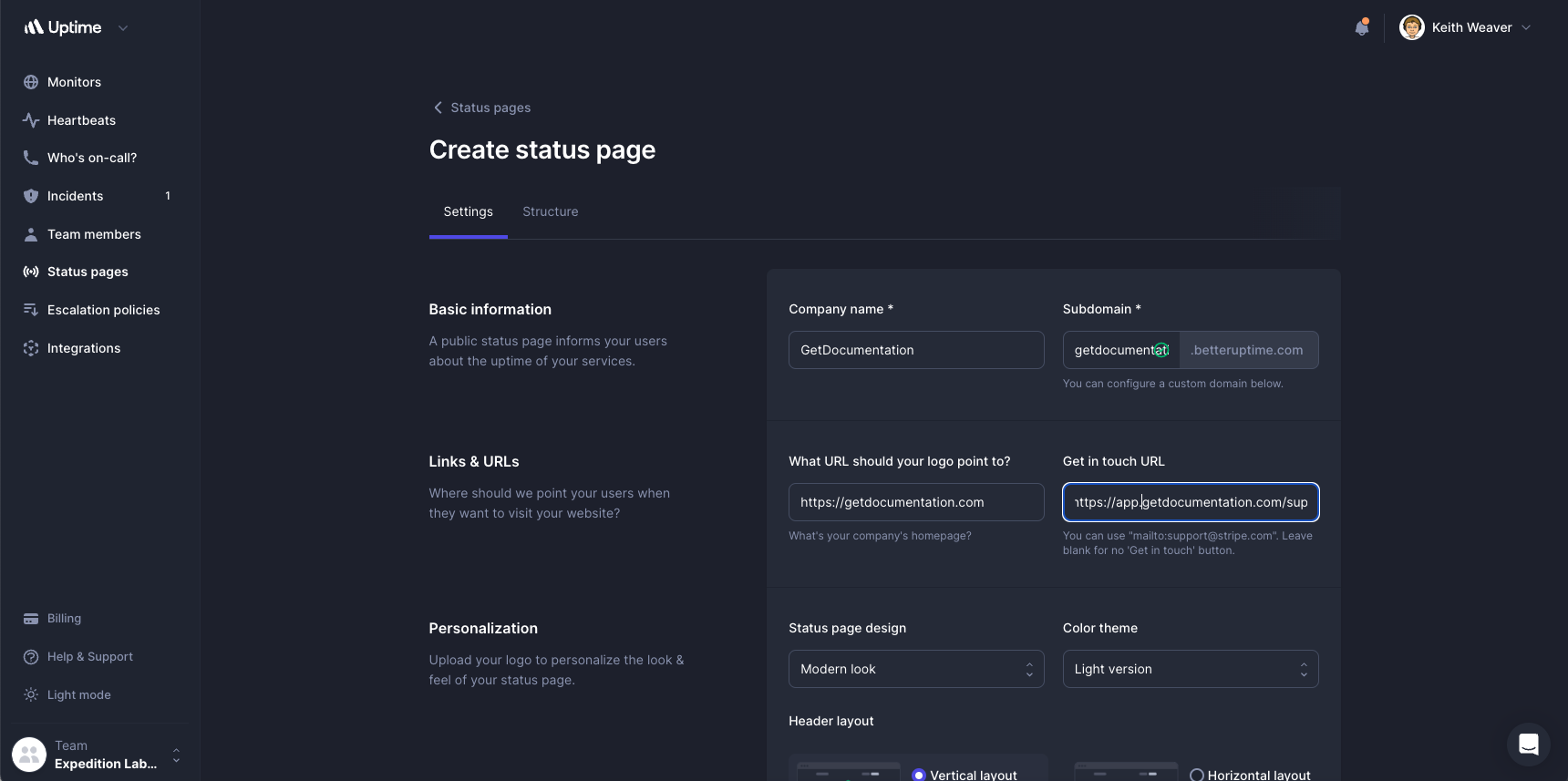The image size is (1568, 781).
Task: Switch to the Structure tab
Action: pyautogui.click(x=550, y=211)
